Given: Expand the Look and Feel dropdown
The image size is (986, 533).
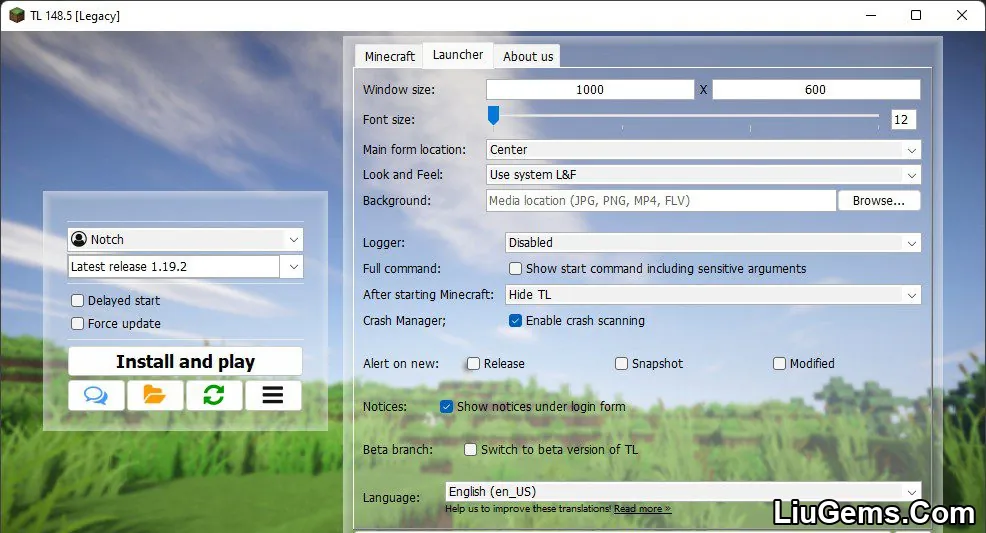Looking at the screenshot, I should (x=703, y=175).
